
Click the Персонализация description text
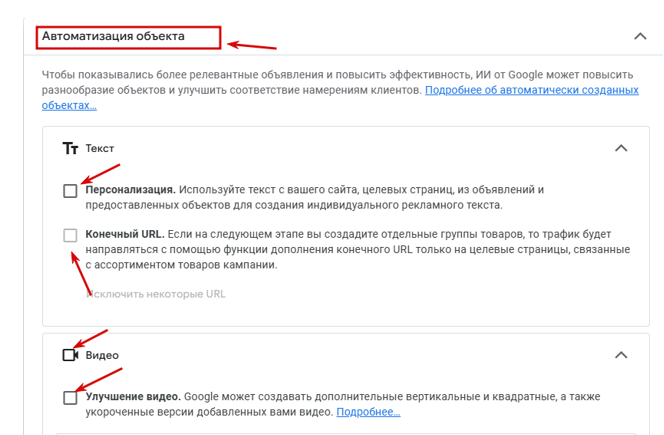point(315,197)
